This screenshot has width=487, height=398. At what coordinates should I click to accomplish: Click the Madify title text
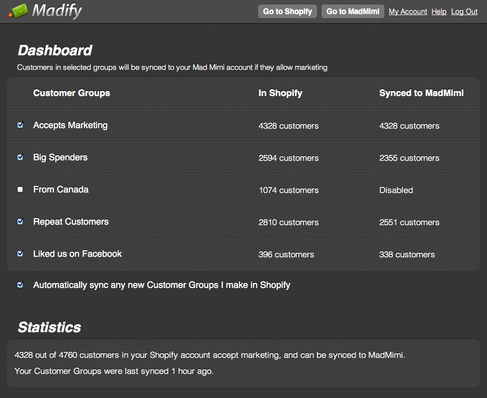coord(57,11)
